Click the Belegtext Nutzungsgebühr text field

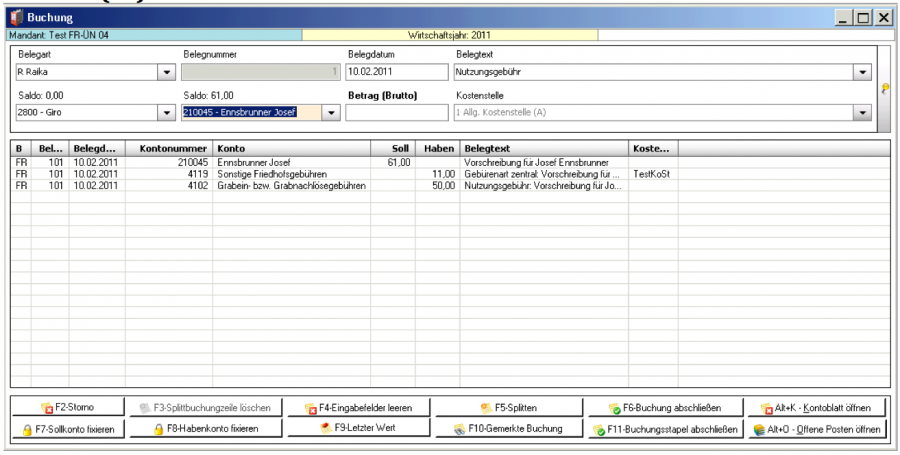coord(654,72)
